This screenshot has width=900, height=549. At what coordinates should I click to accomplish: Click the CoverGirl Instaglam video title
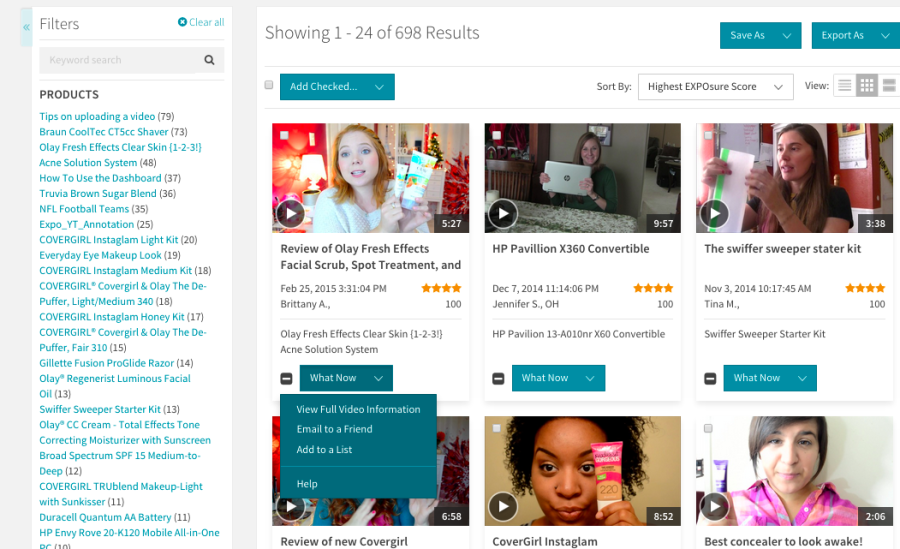(545, 542)
